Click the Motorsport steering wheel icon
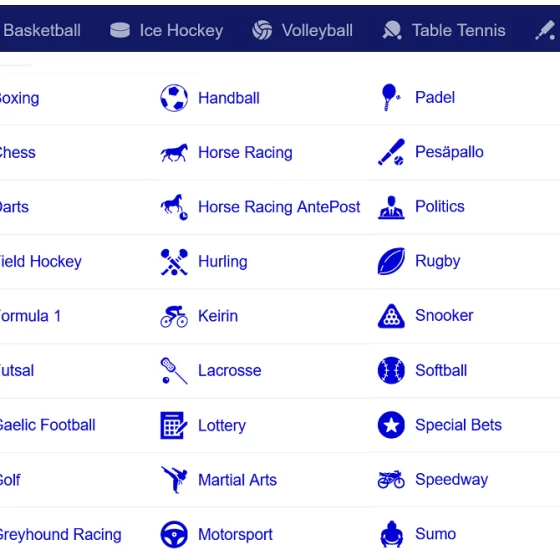560x560 pixels. 174,534
